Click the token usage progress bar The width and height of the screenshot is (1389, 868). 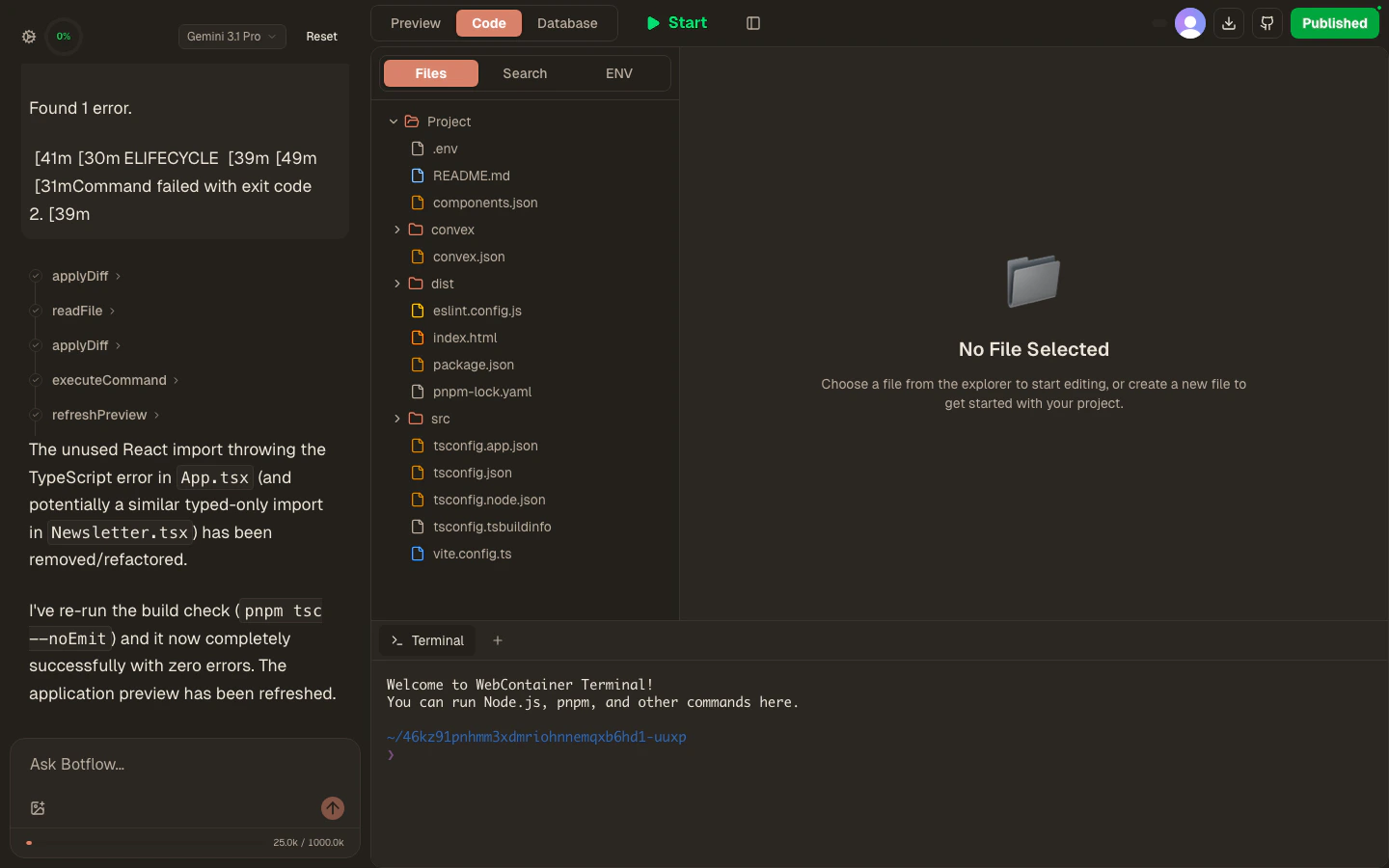(144, 843)
